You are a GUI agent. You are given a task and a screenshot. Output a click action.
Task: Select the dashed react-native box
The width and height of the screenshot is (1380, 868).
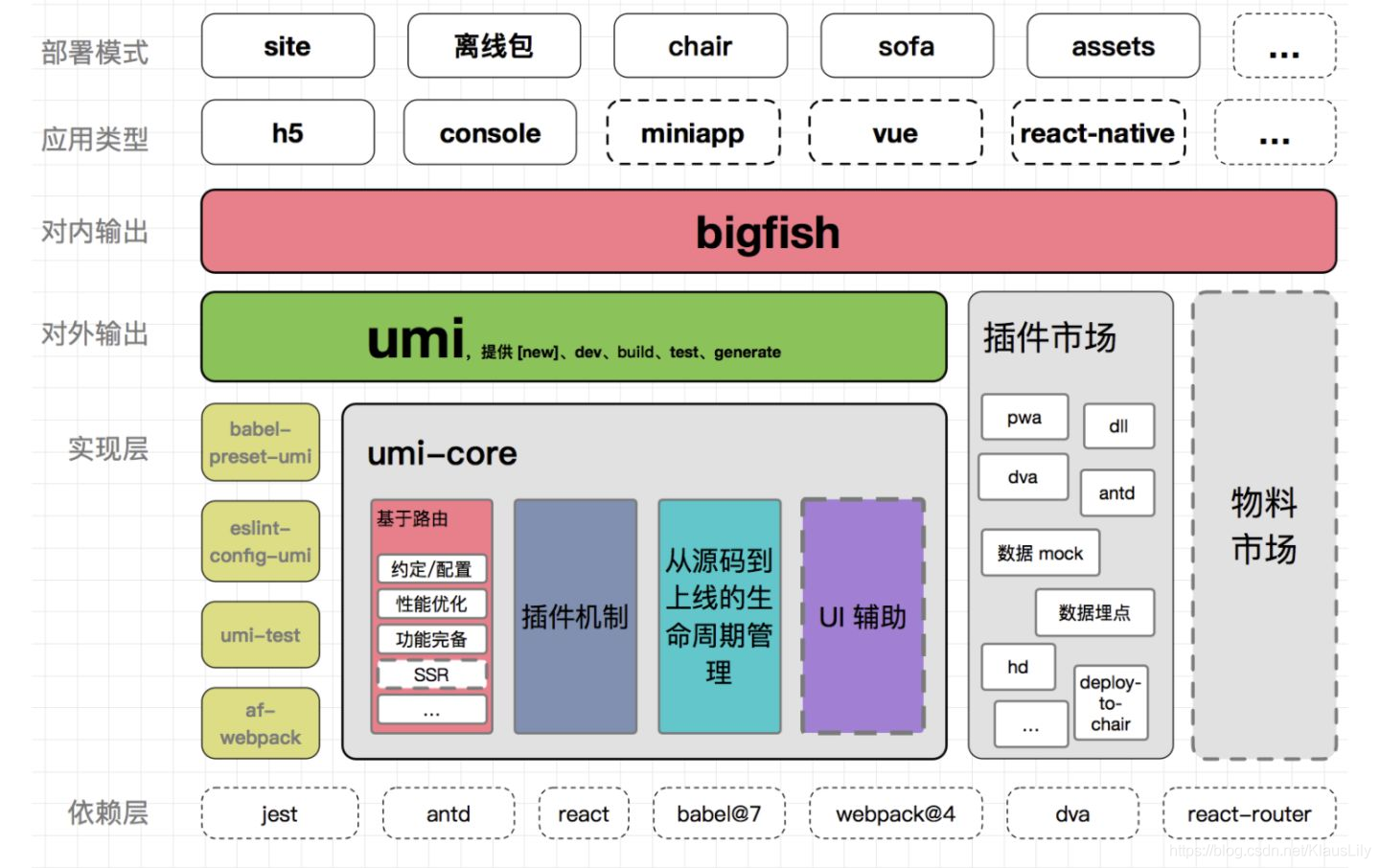tap(1098, 132)
